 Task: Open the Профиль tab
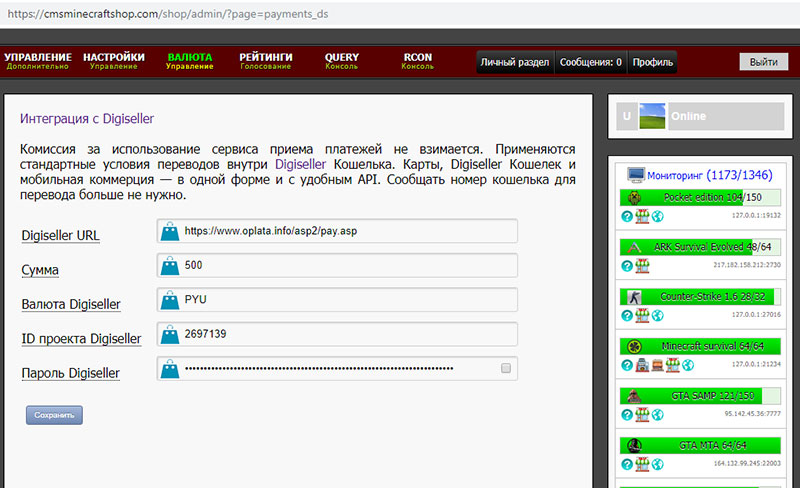click(x=653, y=62)
